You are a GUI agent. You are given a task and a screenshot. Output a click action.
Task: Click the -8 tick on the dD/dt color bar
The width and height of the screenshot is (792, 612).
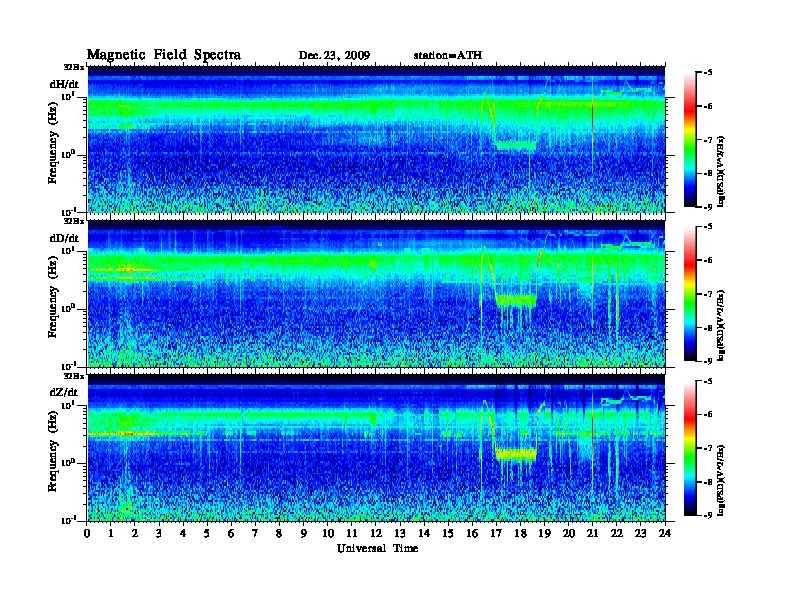(x=708, y=327)
